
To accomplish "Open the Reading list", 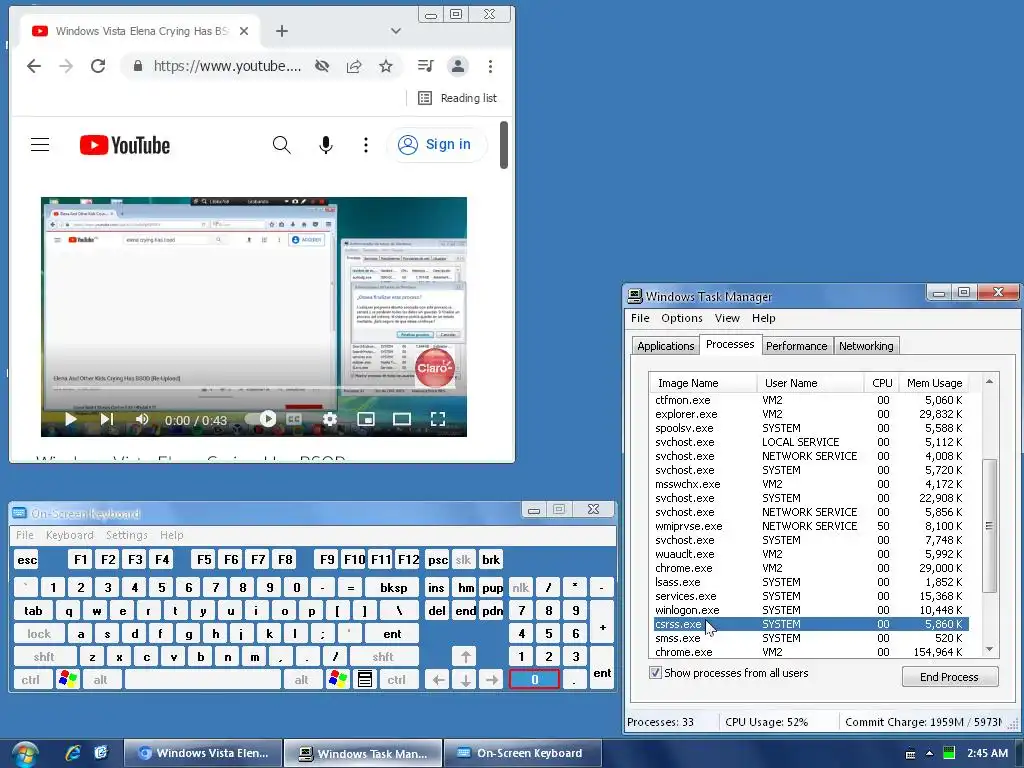I will pos(457,98).
